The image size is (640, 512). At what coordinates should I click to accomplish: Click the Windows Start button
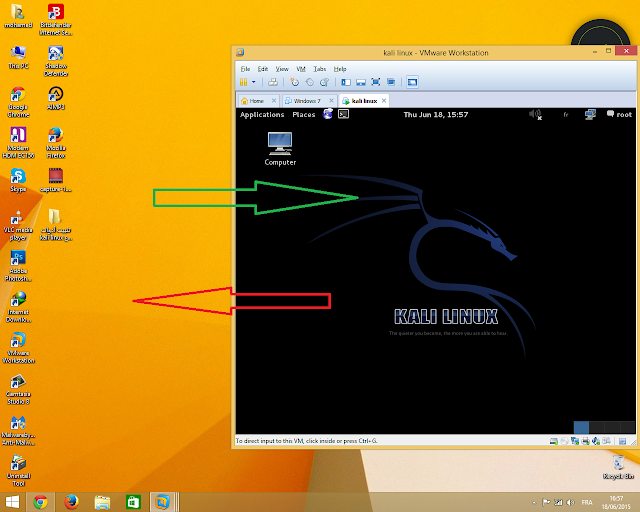tap(12, 502)
